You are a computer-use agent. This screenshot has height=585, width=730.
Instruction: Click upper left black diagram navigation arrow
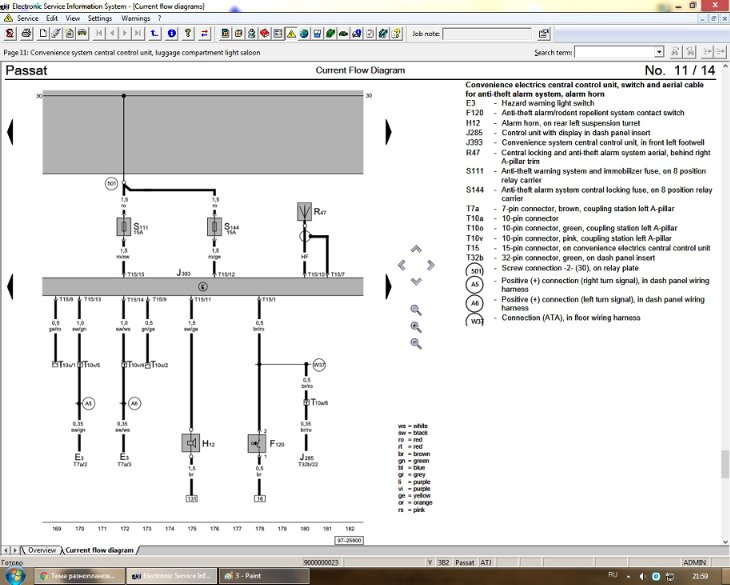tap(10, 132)
